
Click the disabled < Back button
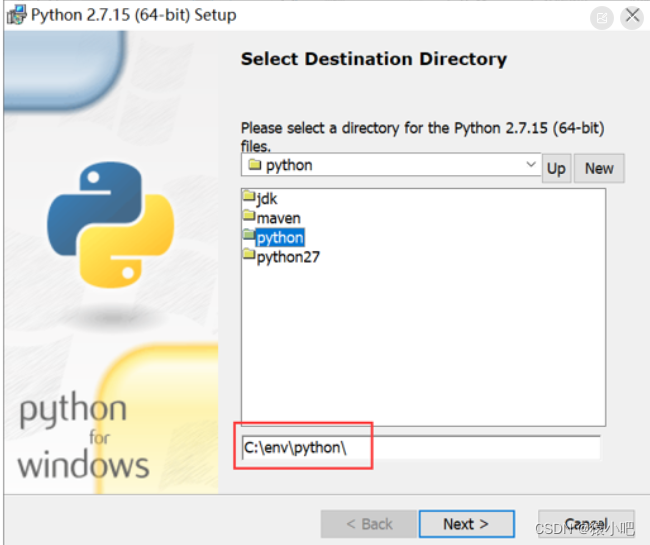pyautogui.click(x=369, y=524)
